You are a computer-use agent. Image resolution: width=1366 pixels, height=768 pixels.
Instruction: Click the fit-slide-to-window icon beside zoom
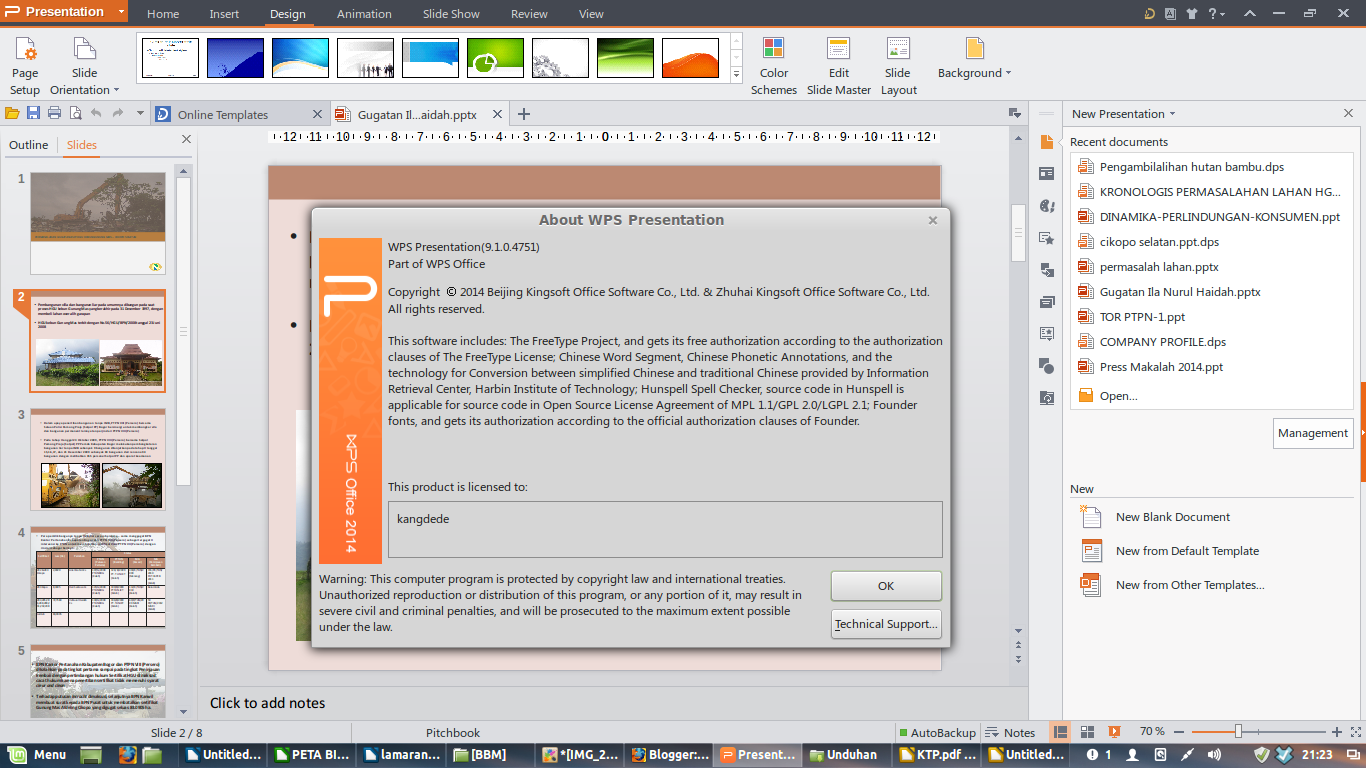(1355, 732)
